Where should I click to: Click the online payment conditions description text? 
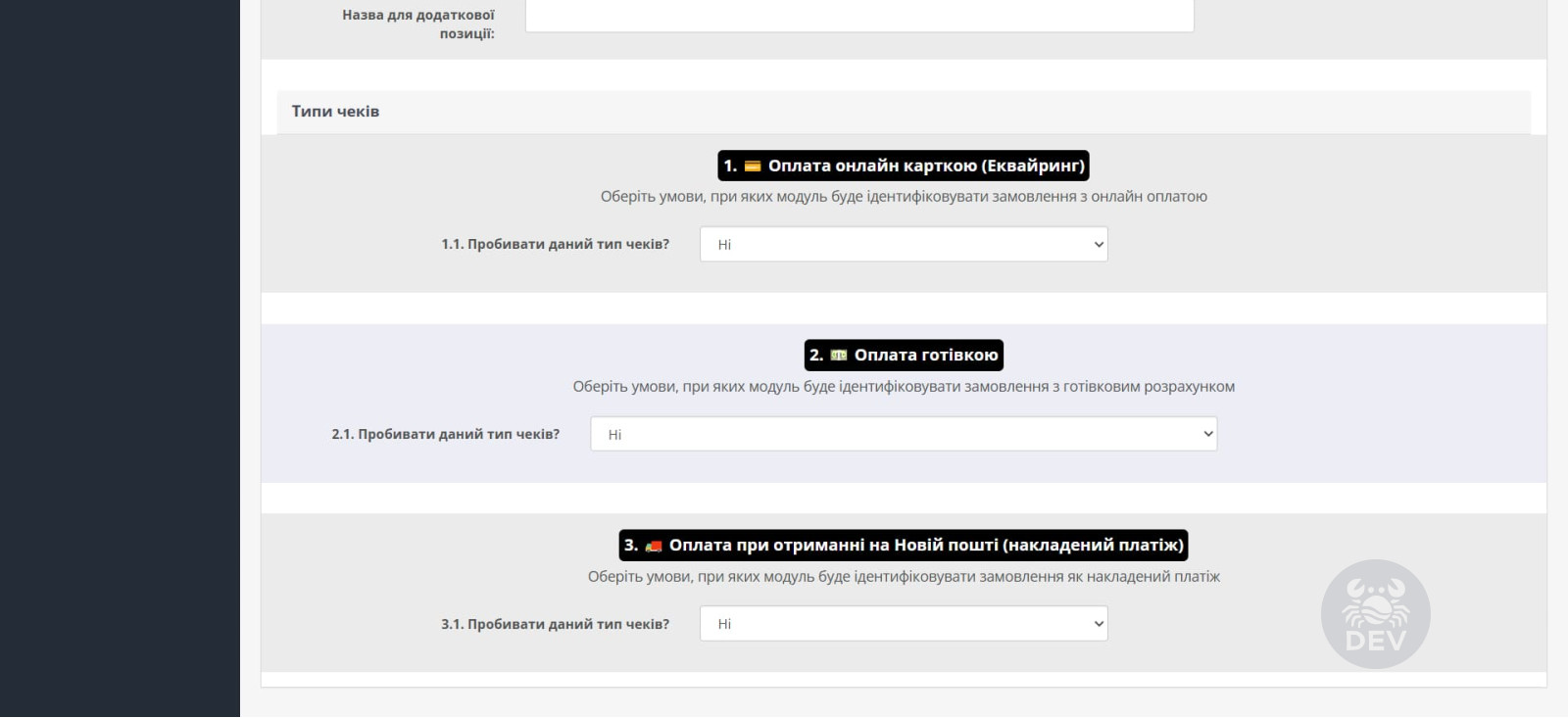pyautogui.click(x=904, y=197)
